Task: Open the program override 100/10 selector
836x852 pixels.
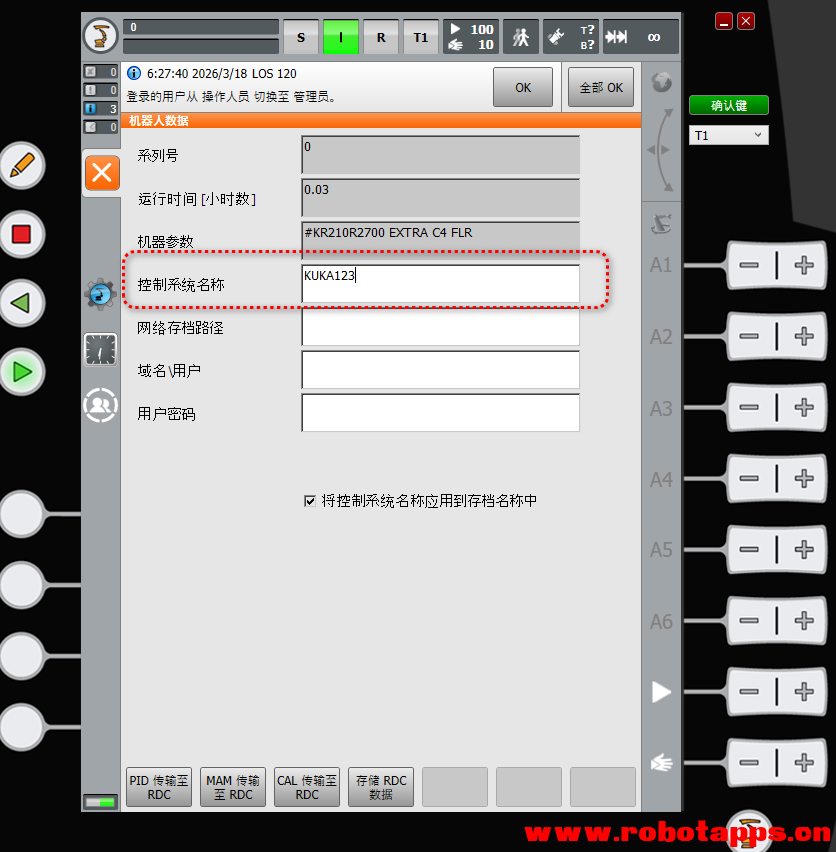Action: click(x=471, y=37)
